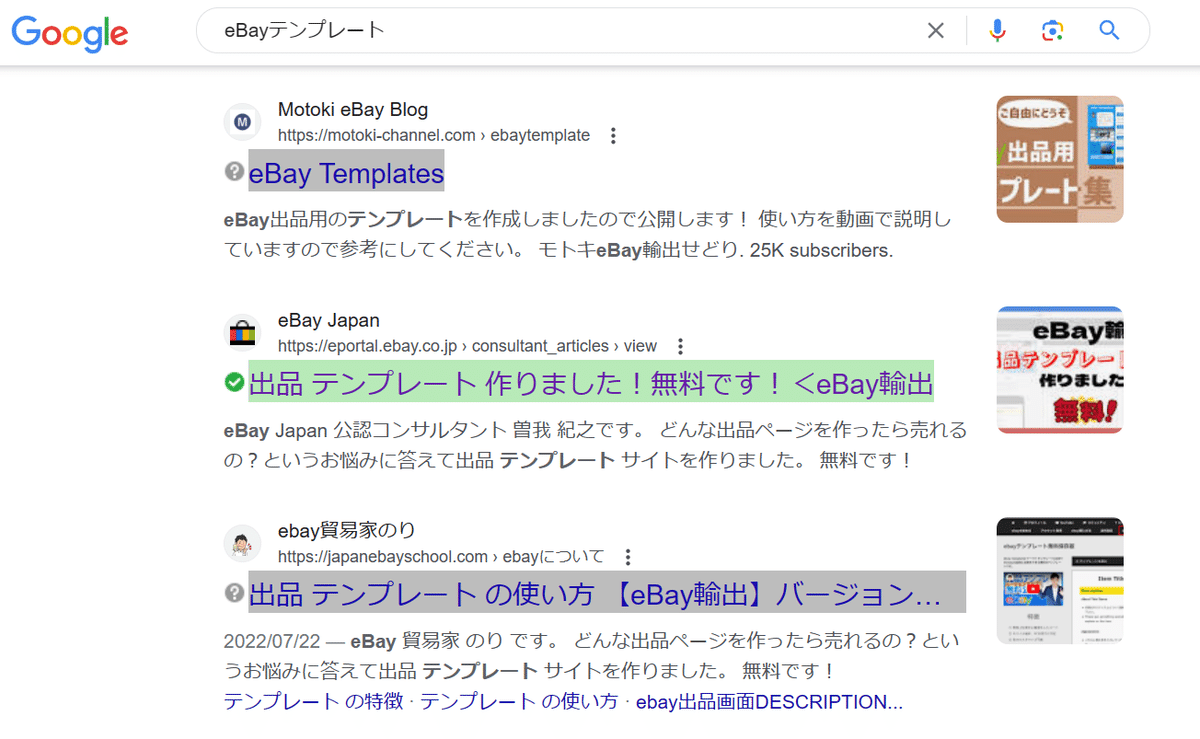Open the options menu beside eportal.ebay.co.jp URL

click(x=681, y=347)
